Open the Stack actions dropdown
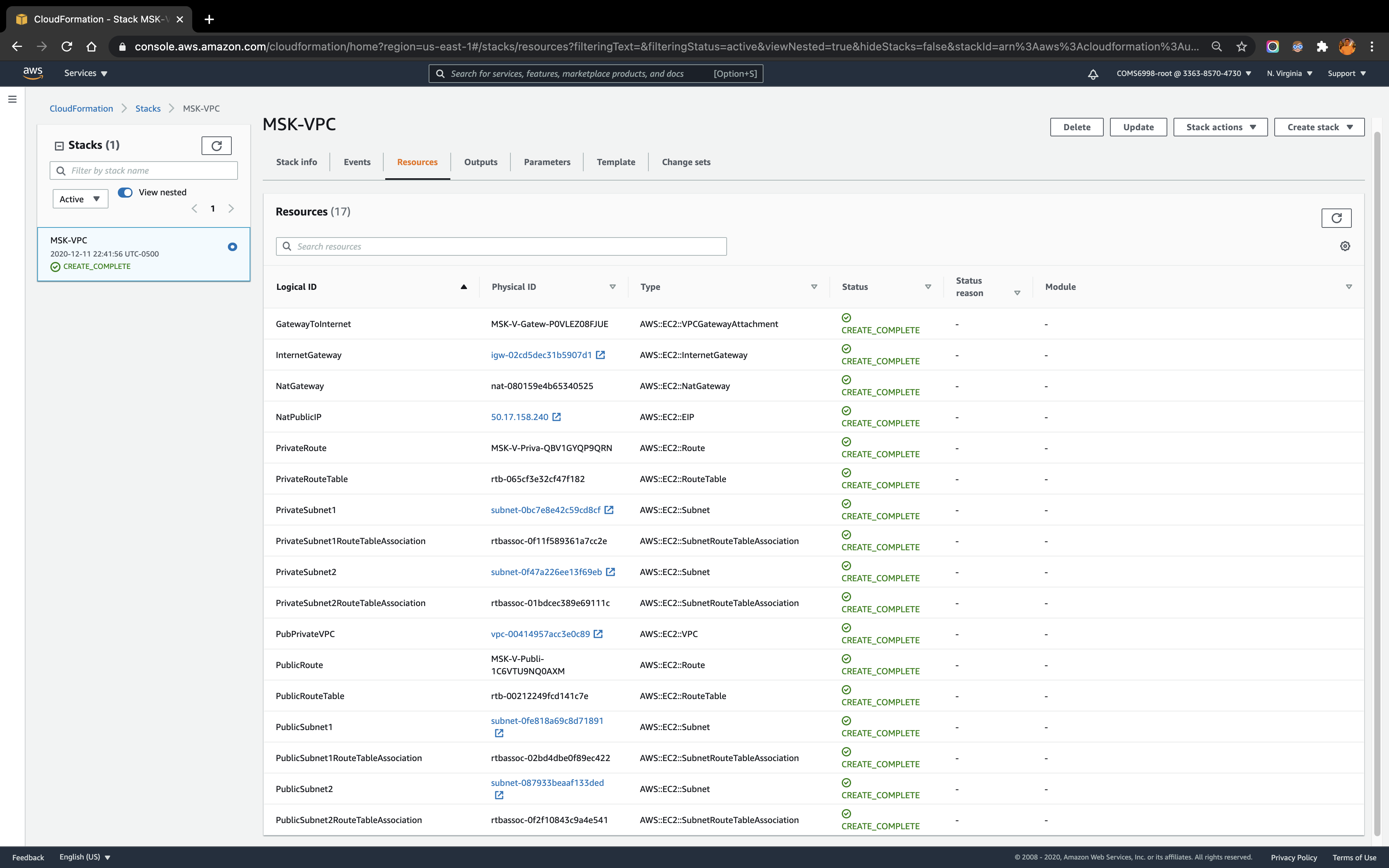This screenshot has height=868, width=1389. (x=1220, y=127)
